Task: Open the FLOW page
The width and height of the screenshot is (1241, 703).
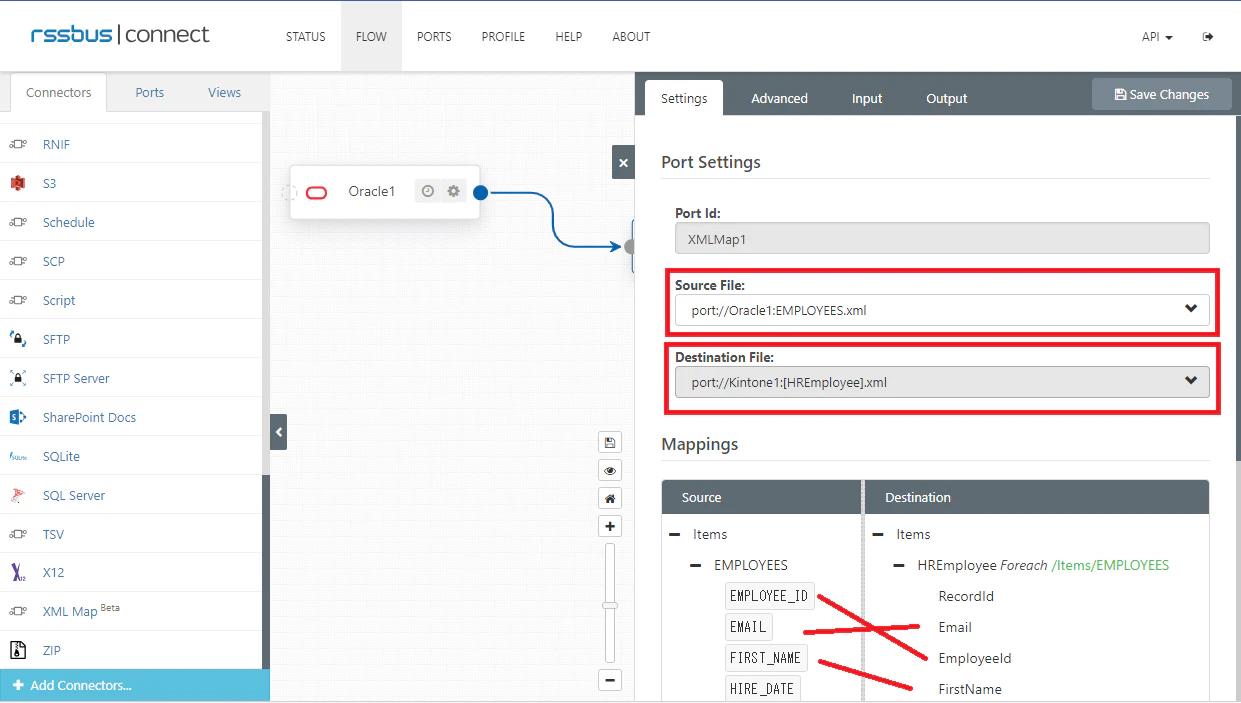Action: pyautogui.click(x=371, y=37)
